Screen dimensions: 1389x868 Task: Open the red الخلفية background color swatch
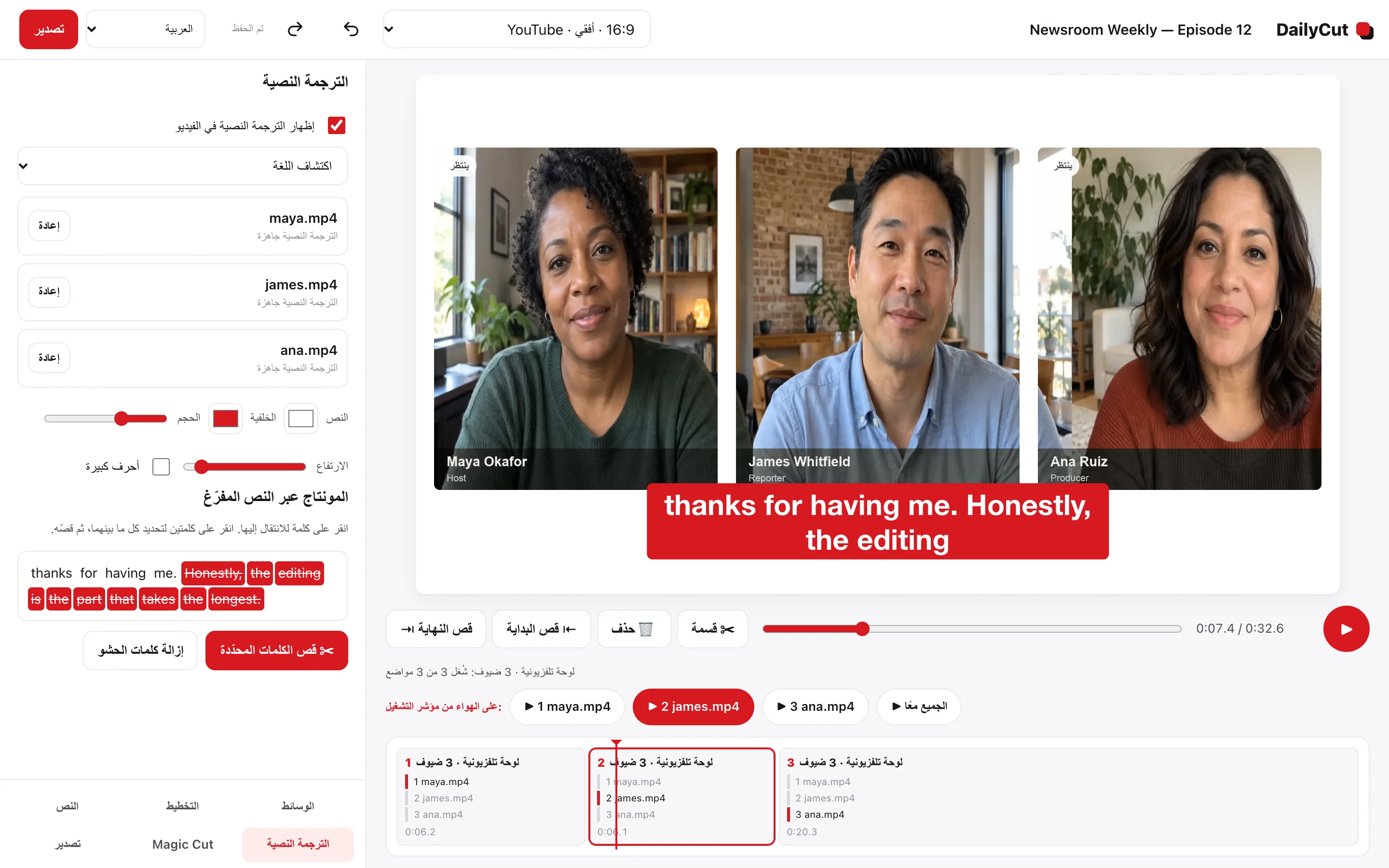click(x=226, y=419)
